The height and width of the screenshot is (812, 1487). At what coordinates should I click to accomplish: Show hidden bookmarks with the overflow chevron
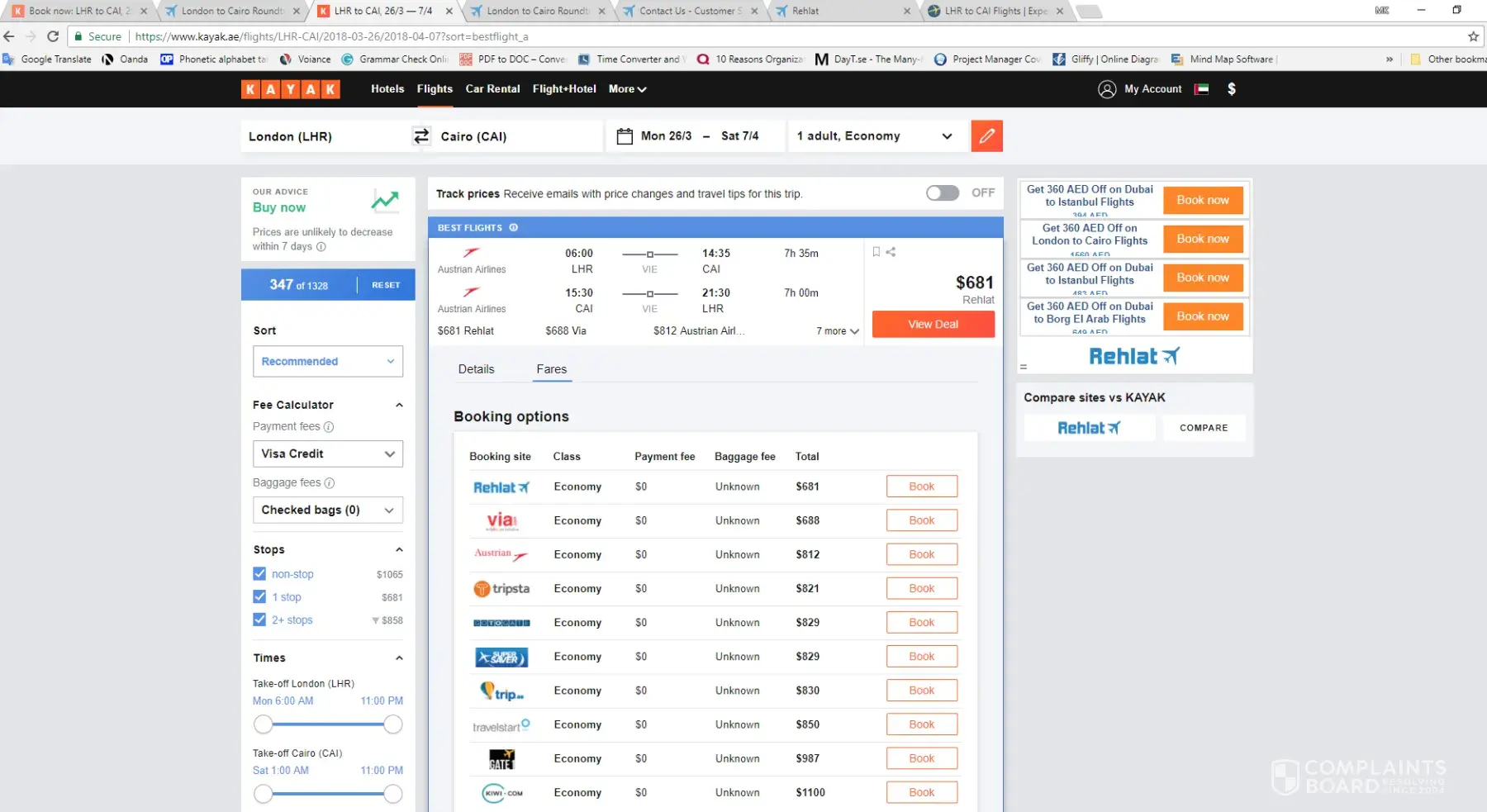click(x=1390, y=59)
